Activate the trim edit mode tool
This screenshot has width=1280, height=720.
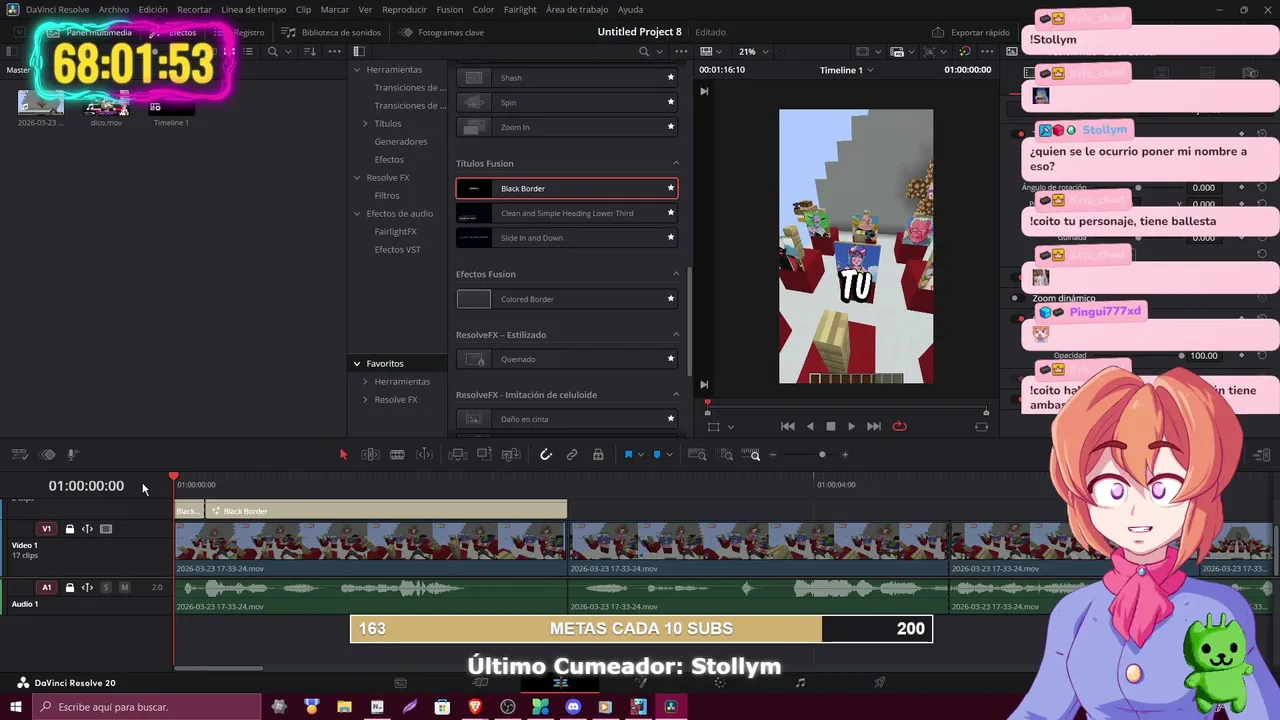[x=370, y=455]
